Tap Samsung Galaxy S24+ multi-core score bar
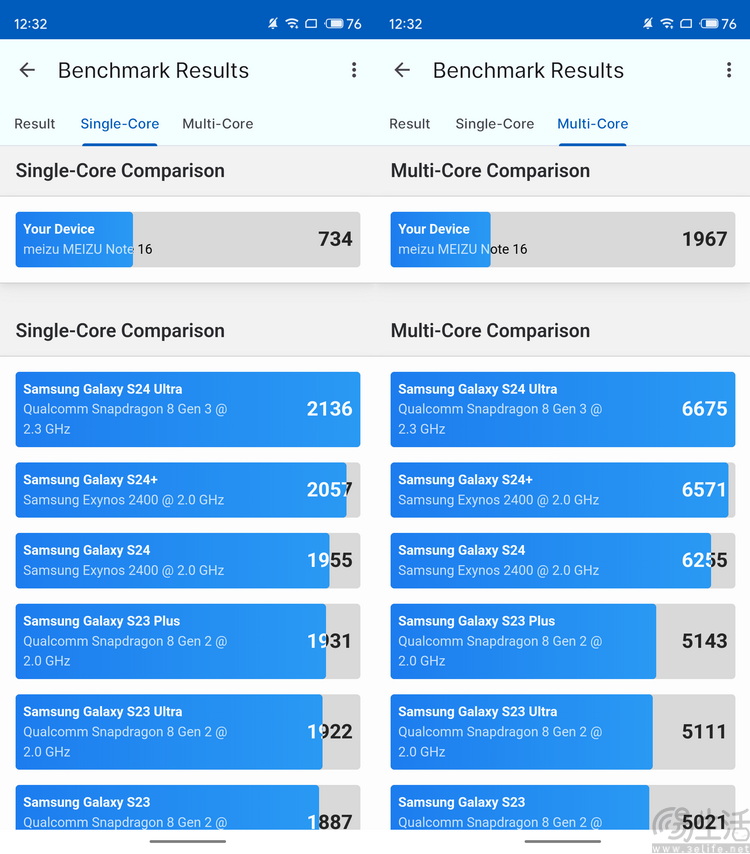 tap(562, 490)
